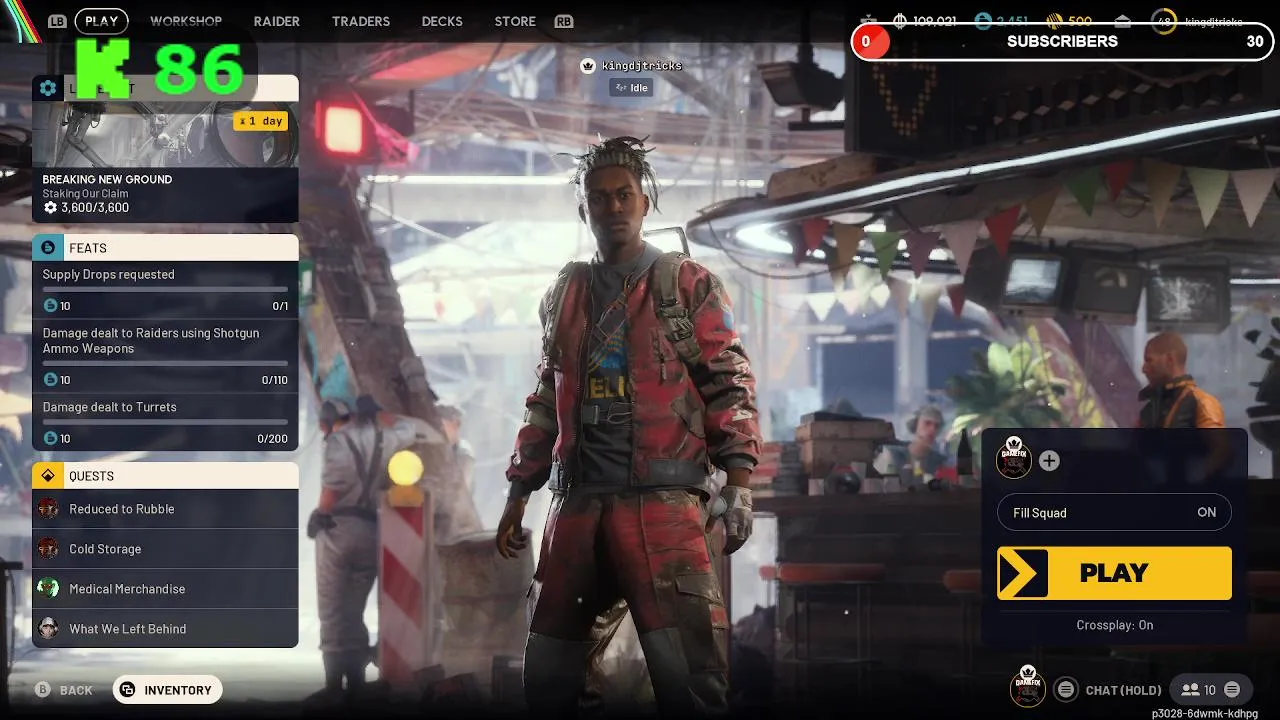Select the Damage dealt to Turrets feat
Screen dimensions: 1280x720
pos(165,422)
